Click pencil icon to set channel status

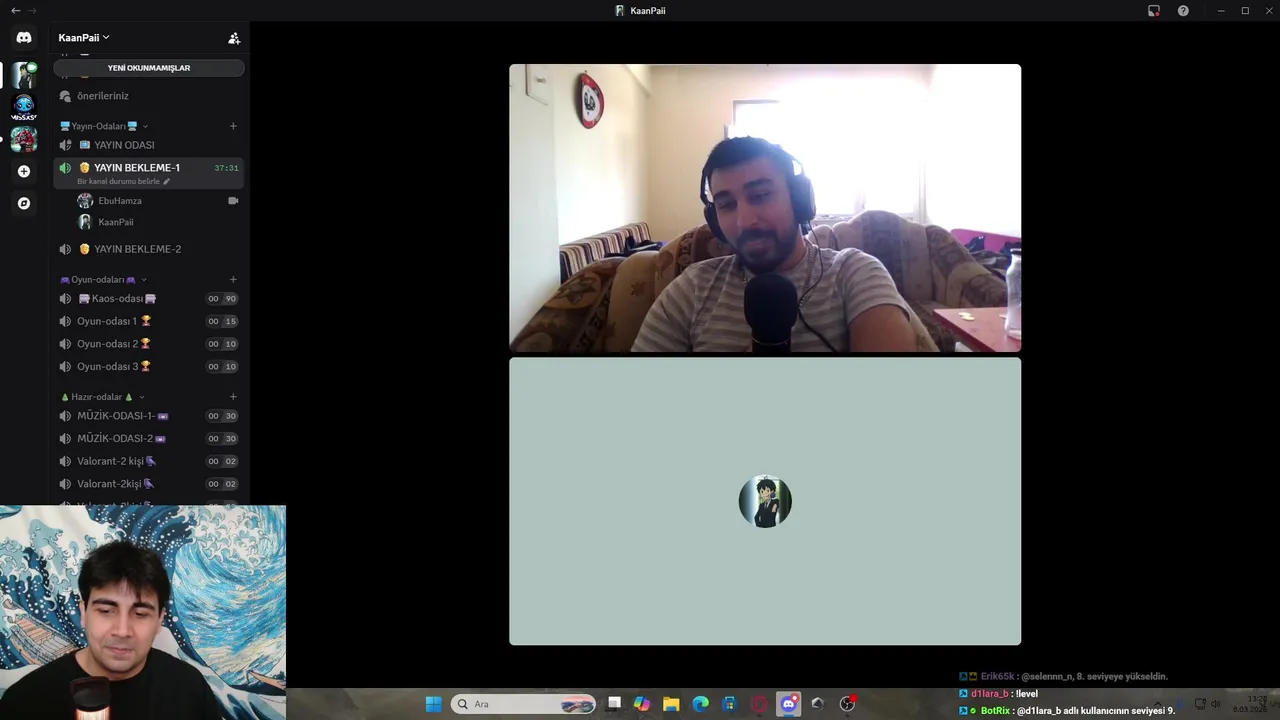click(167, 182)
